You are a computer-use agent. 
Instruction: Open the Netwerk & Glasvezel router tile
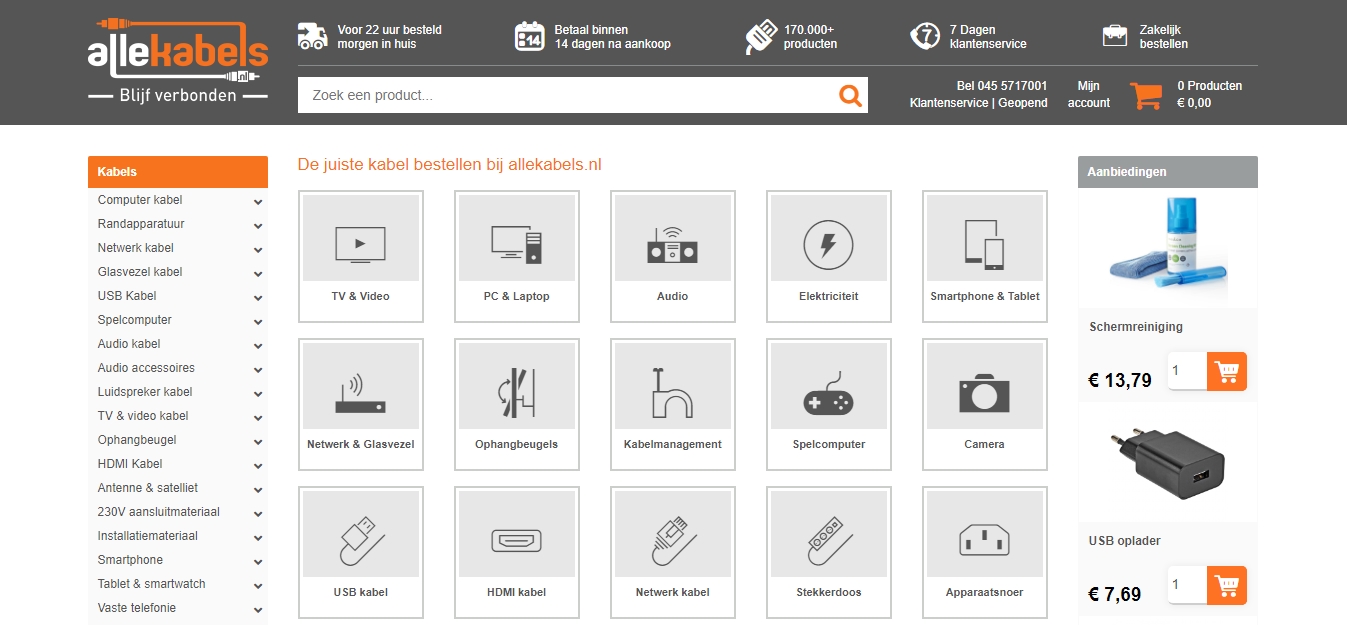(361, 404)
